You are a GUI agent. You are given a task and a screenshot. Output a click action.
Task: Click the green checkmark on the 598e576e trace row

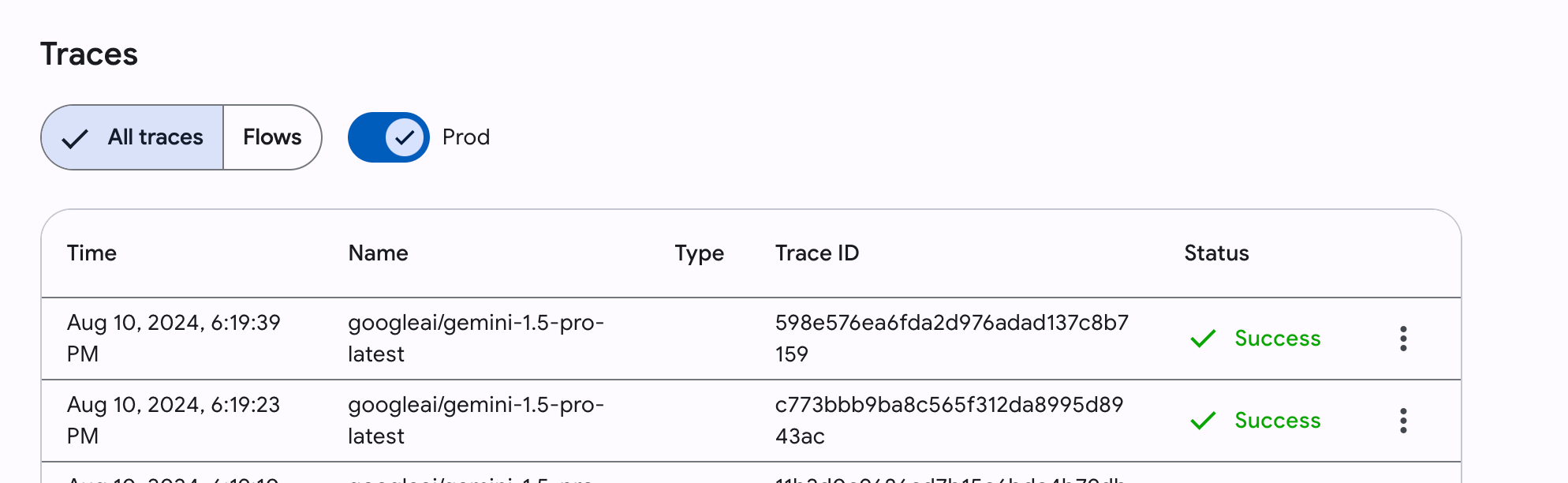click(1203, 339)
